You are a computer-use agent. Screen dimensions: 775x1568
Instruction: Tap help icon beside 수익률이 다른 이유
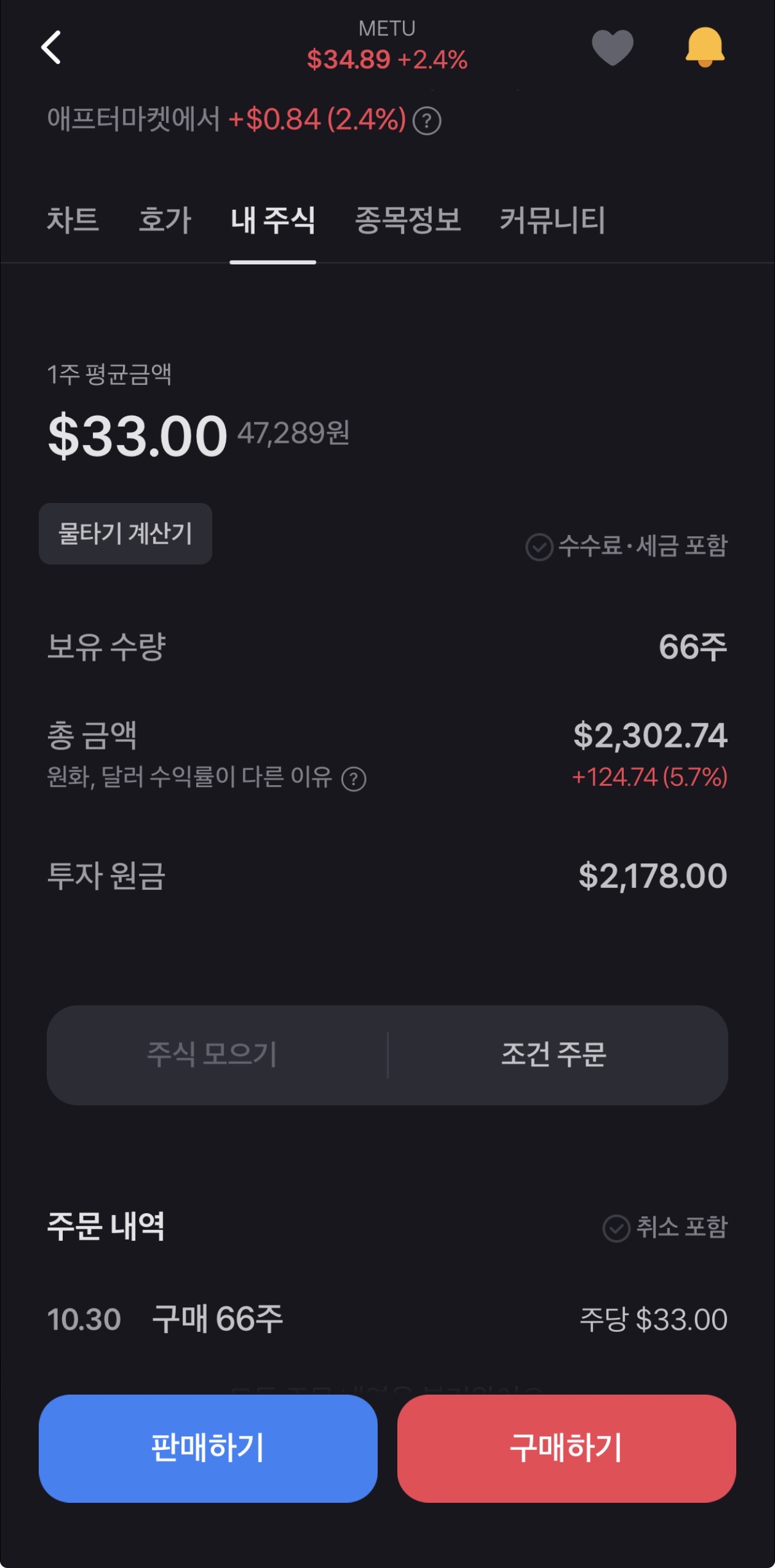point(354,780)
